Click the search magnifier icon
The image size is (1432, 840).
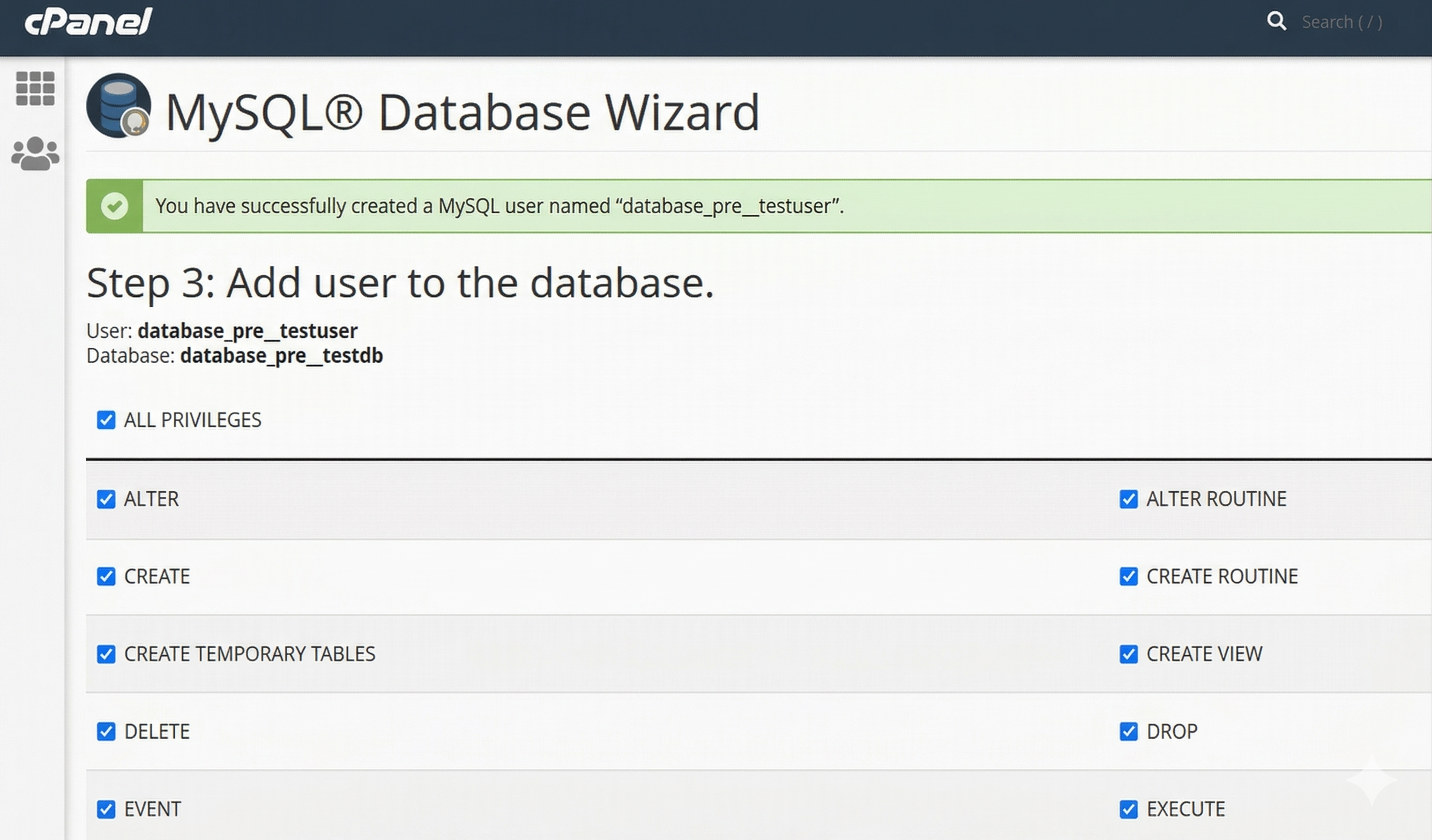[1276, 21]
